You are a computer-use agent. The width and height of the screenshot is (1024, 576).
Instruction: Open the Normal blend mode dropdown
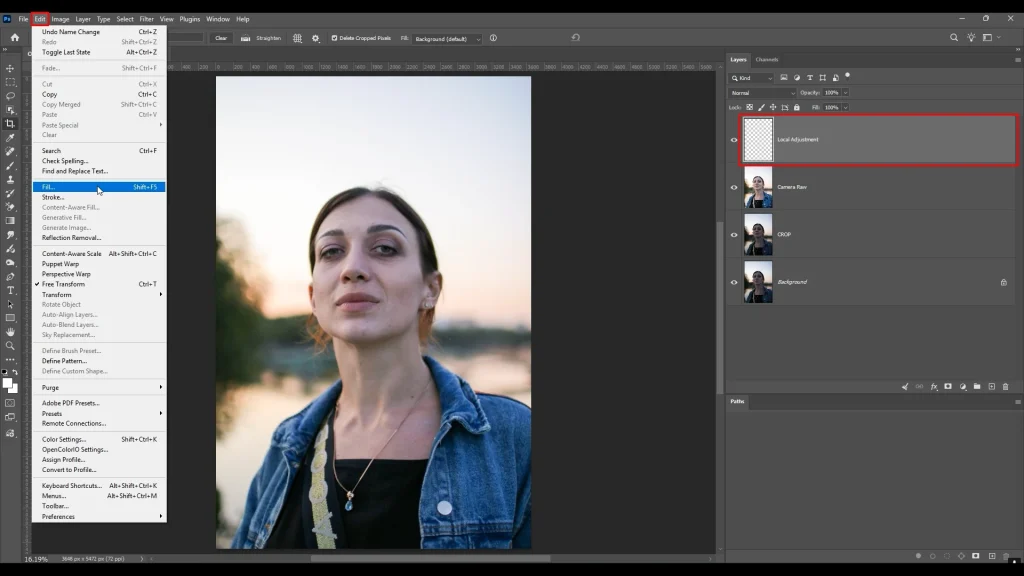coord(762,93)
